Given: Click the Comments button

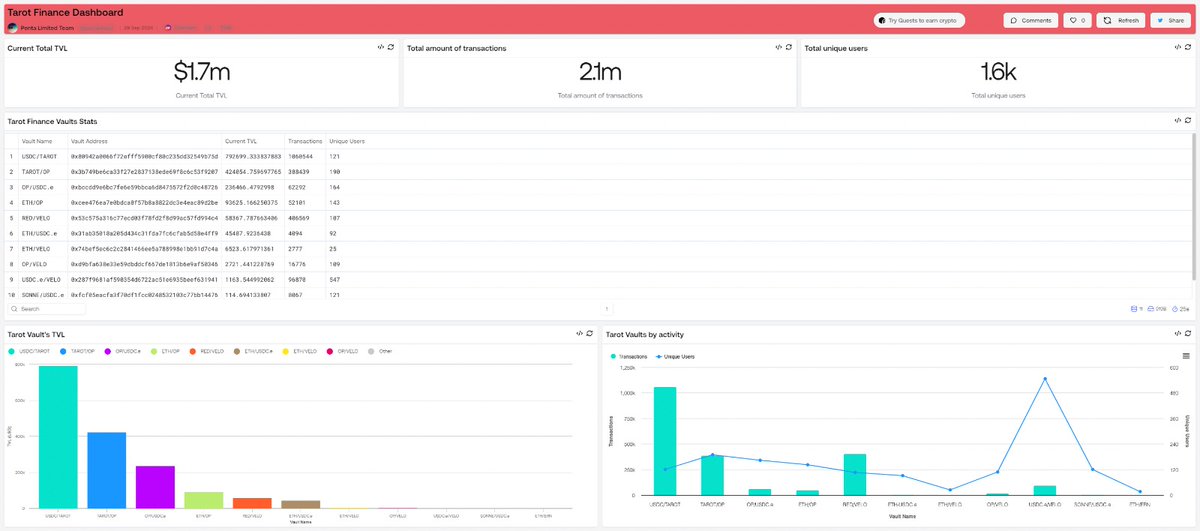Looking at the screenshot, I should (1030, 20).
